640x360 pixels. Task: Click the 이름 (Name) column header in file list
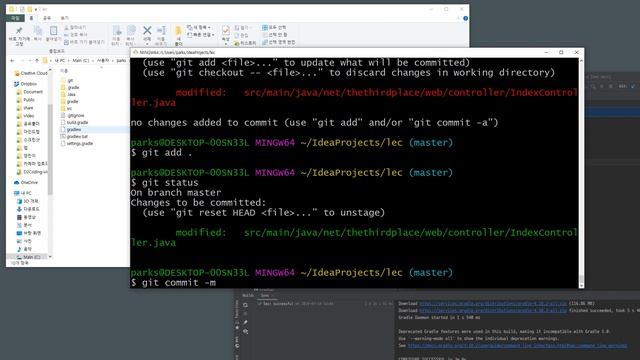pos(64,71)
